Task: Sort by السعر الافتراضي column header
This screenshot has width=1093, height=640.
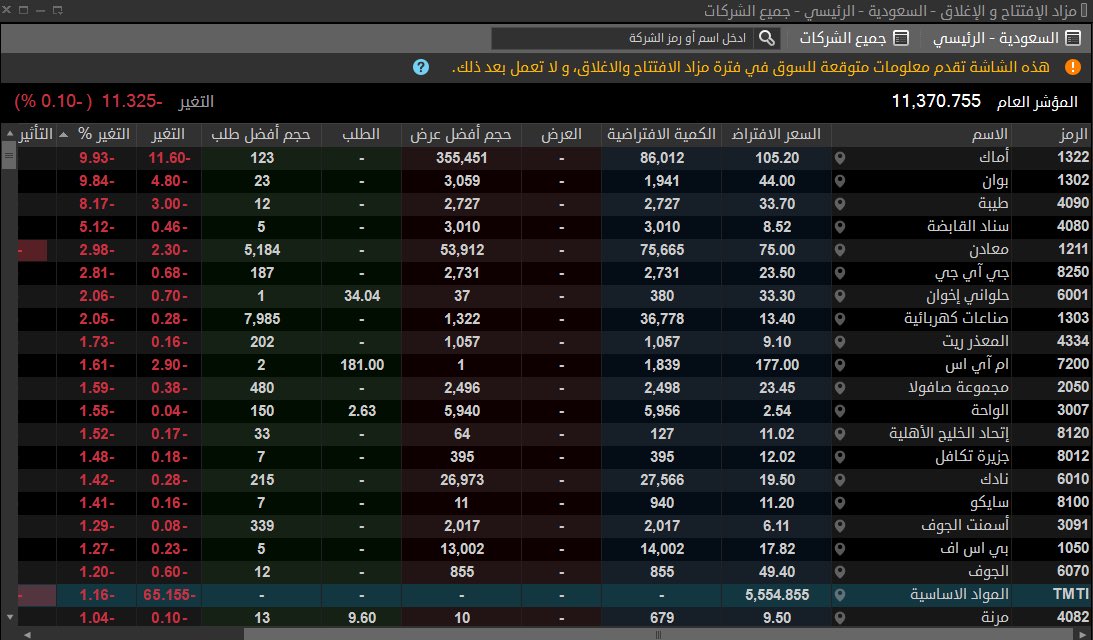Action: coord(776,135)
